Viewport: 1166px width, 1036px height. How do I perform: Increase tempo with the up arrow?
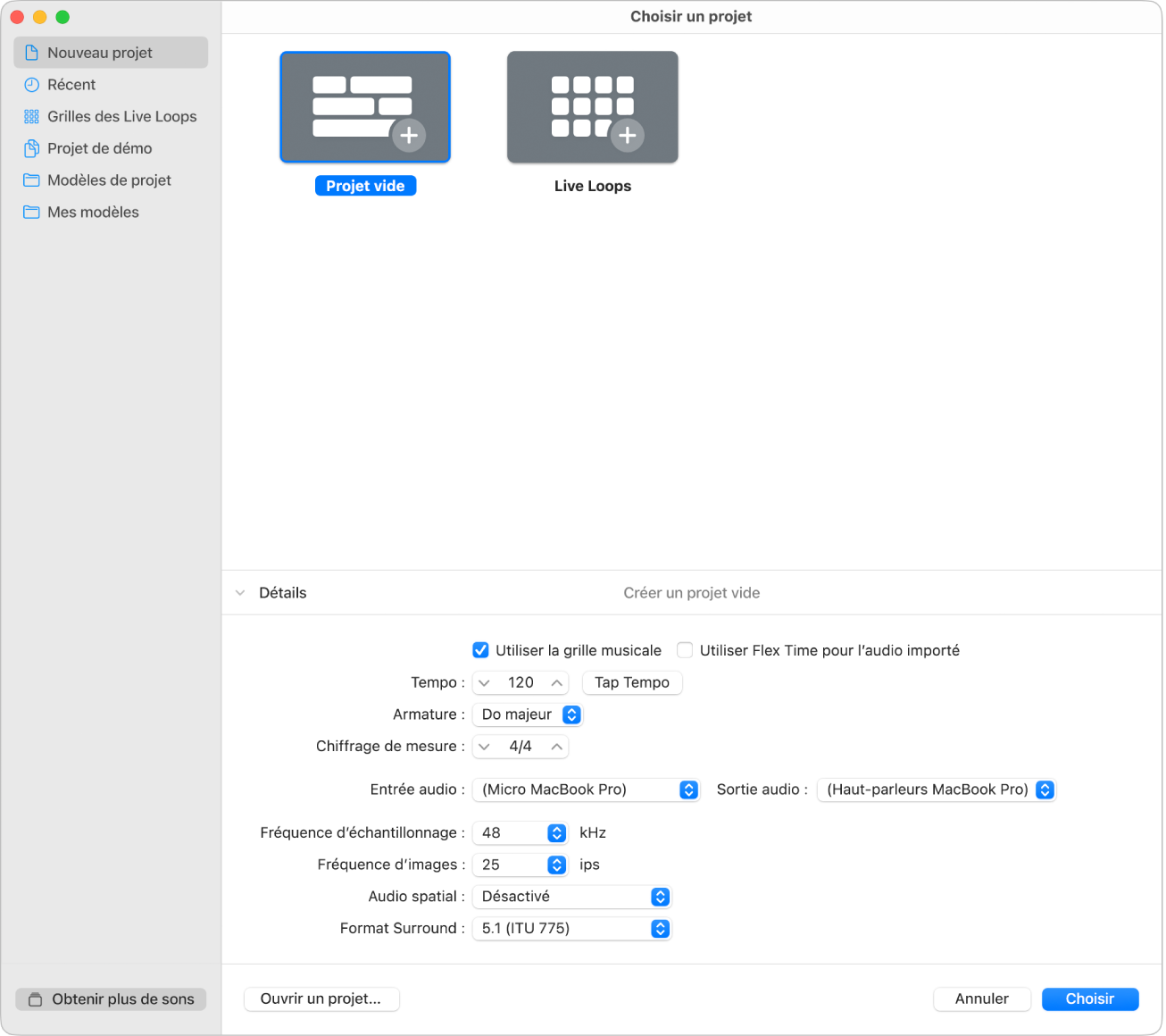pos(557,683)
